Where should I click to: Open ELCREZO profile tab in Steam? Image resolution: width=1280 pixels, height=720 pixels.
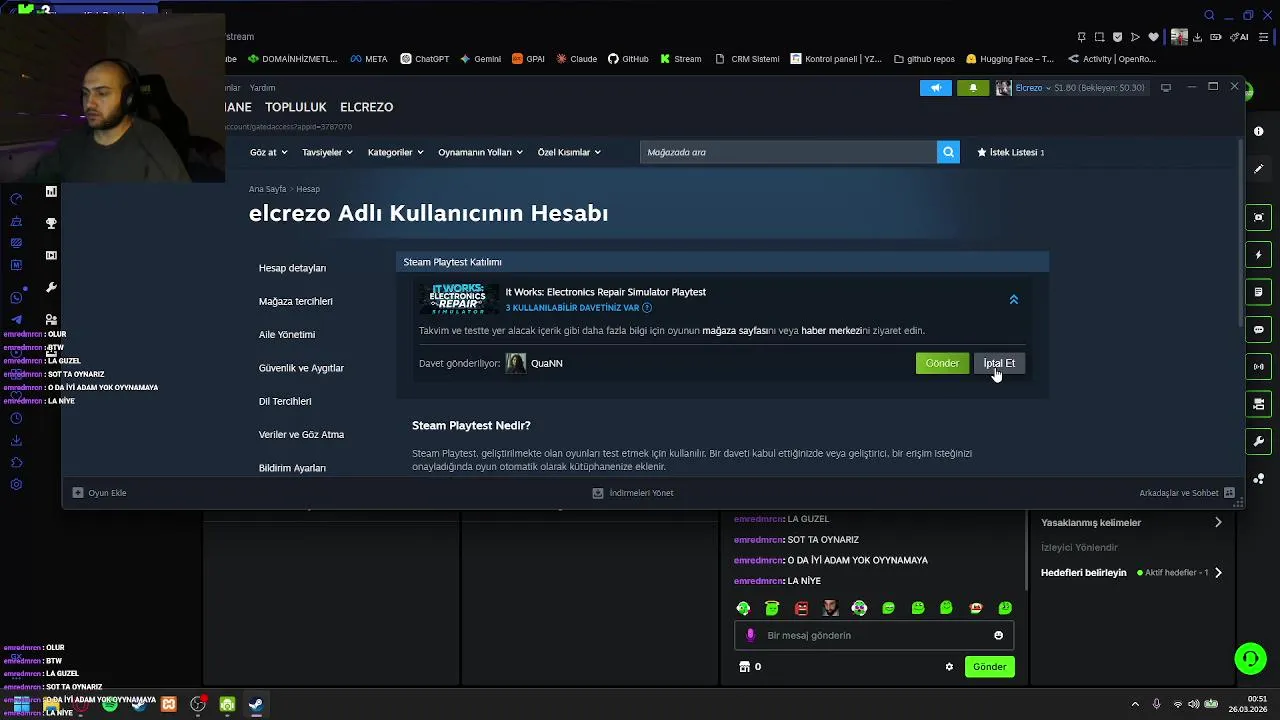366,107
